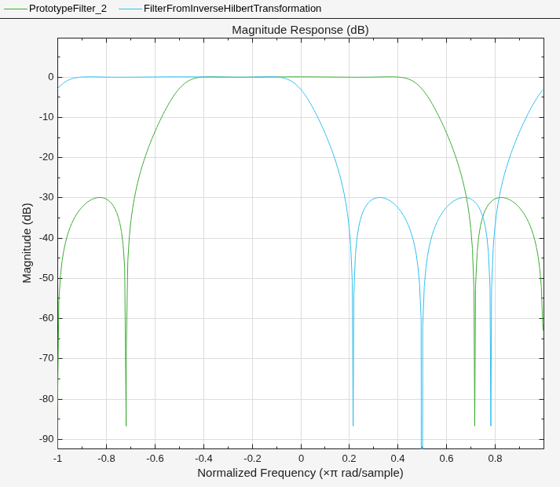
Task: Click the green sidelobe peak near -0.83
Action: coord(101,197)
